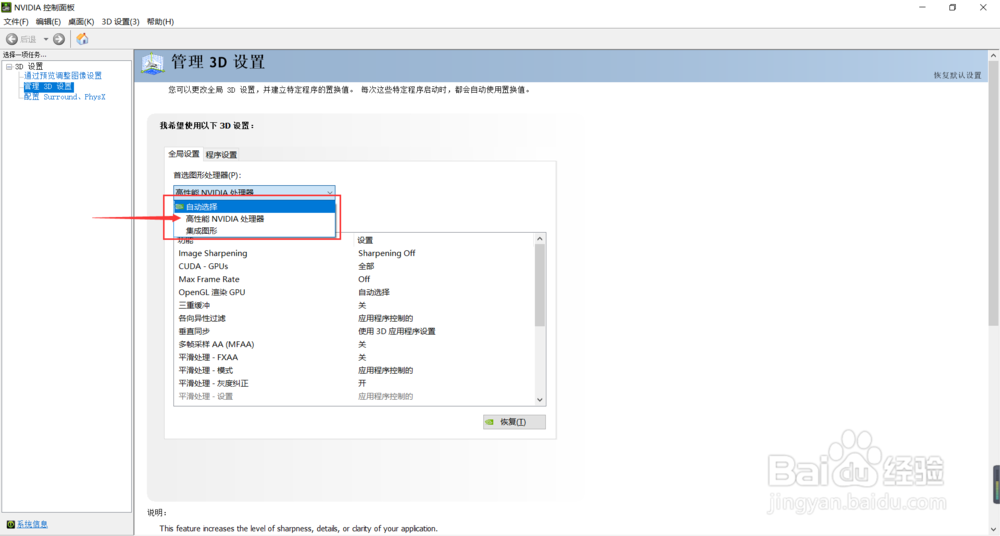Click the Forward arrow icon in toolbar
Image resolution: width=1000 pixels, height=536 pixels.
click(59, 39)
